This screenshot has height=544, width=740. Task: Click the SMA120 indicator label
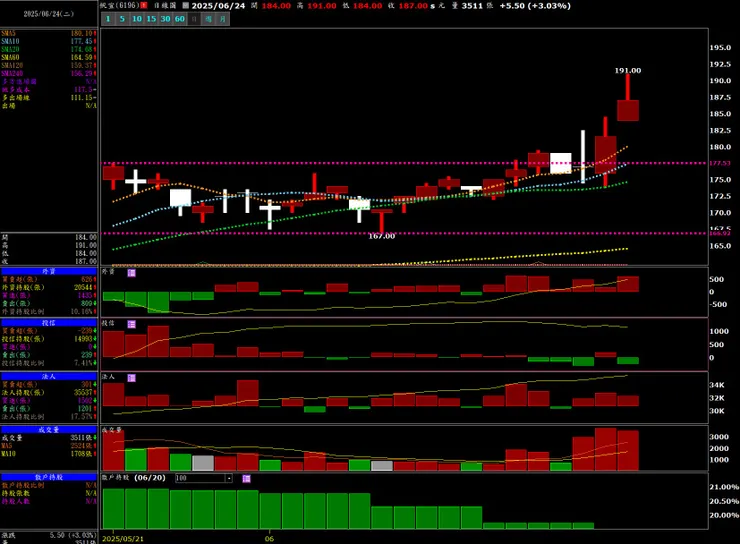[12, 66]
